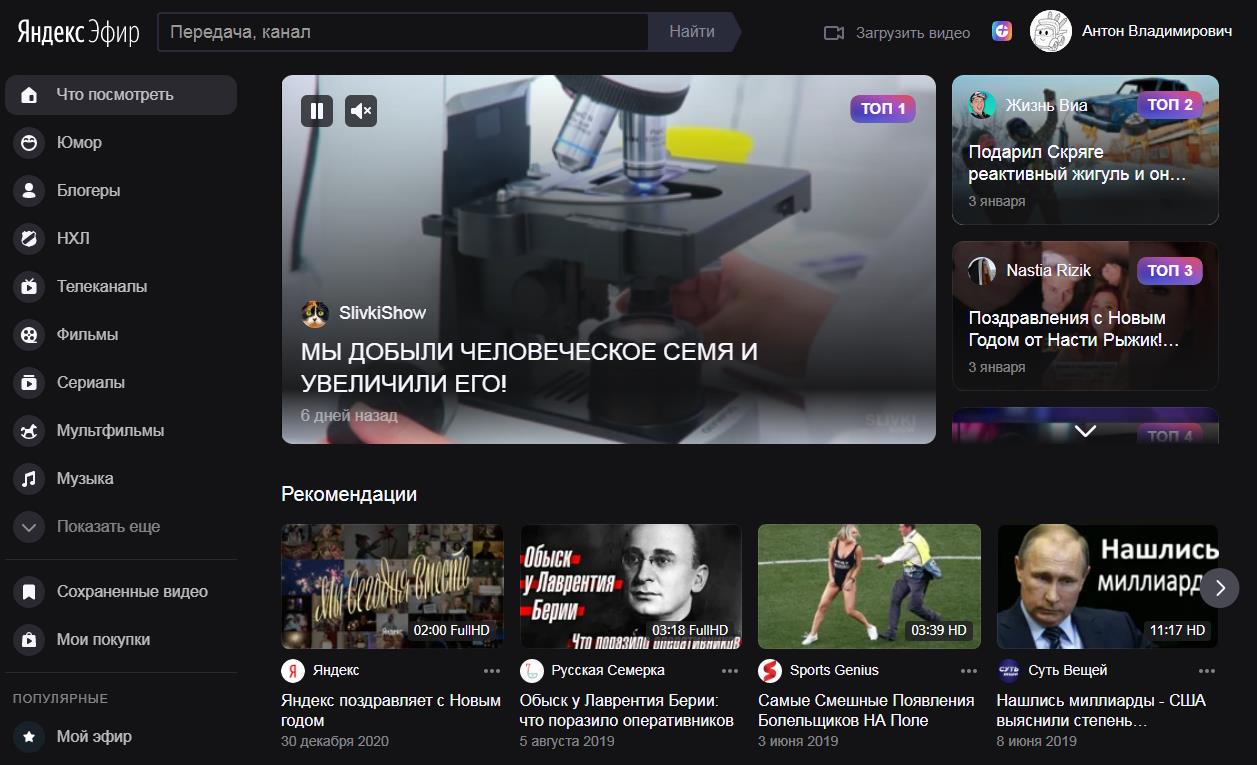Focus the 'Передача, канал' search field
The height and width of the screenshot is (765, 1257).
(403, 32)
